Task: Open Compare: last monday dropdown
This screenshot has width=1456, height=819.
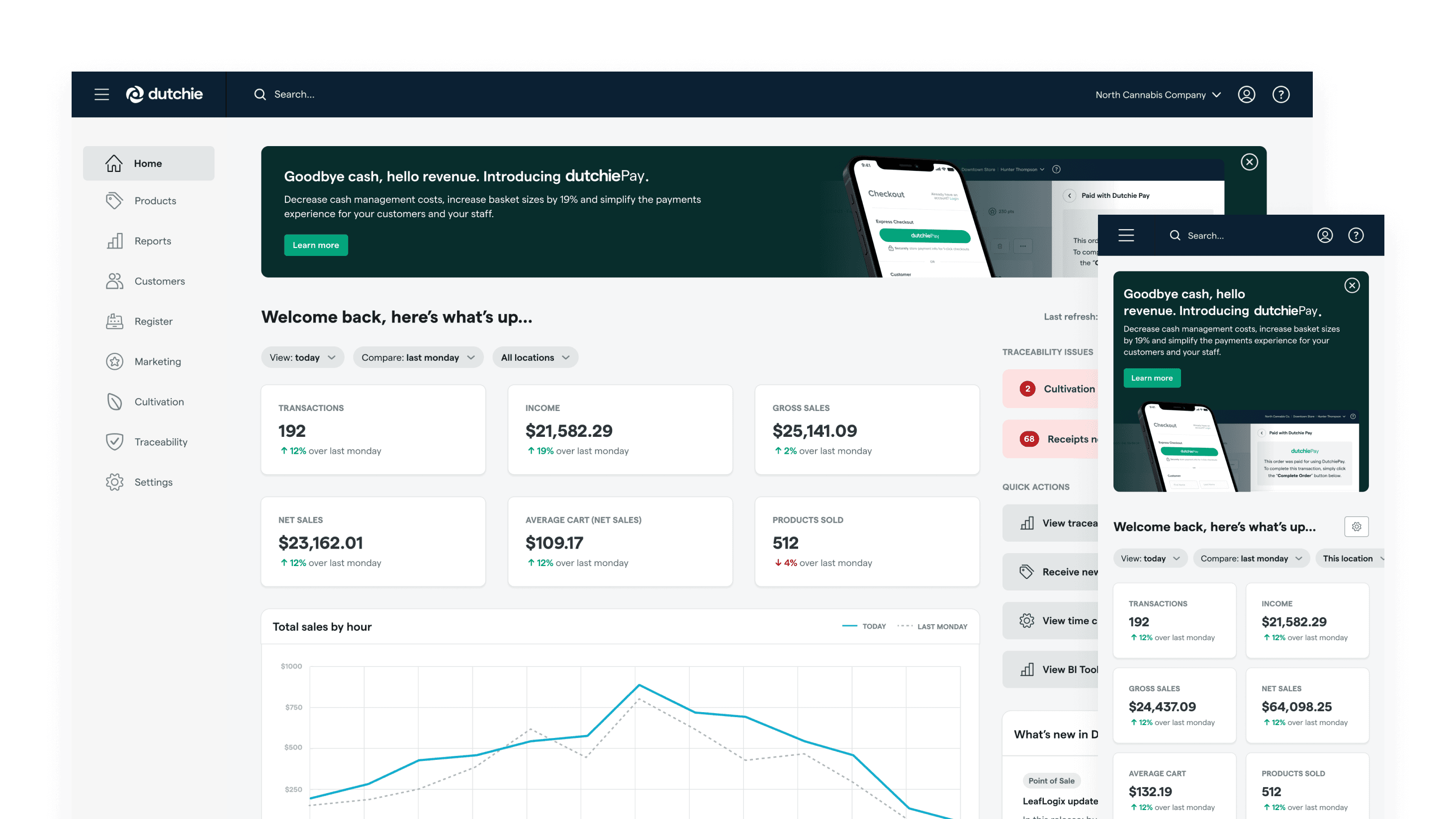Action: [x=418, y=357]
